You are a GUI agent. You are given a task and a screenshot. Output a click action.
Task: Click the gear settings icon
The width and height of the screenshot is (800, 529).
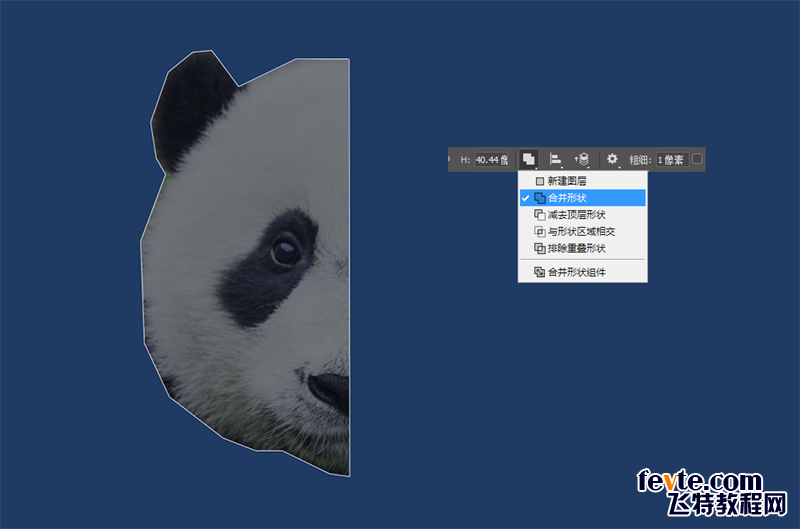point(612,159)
